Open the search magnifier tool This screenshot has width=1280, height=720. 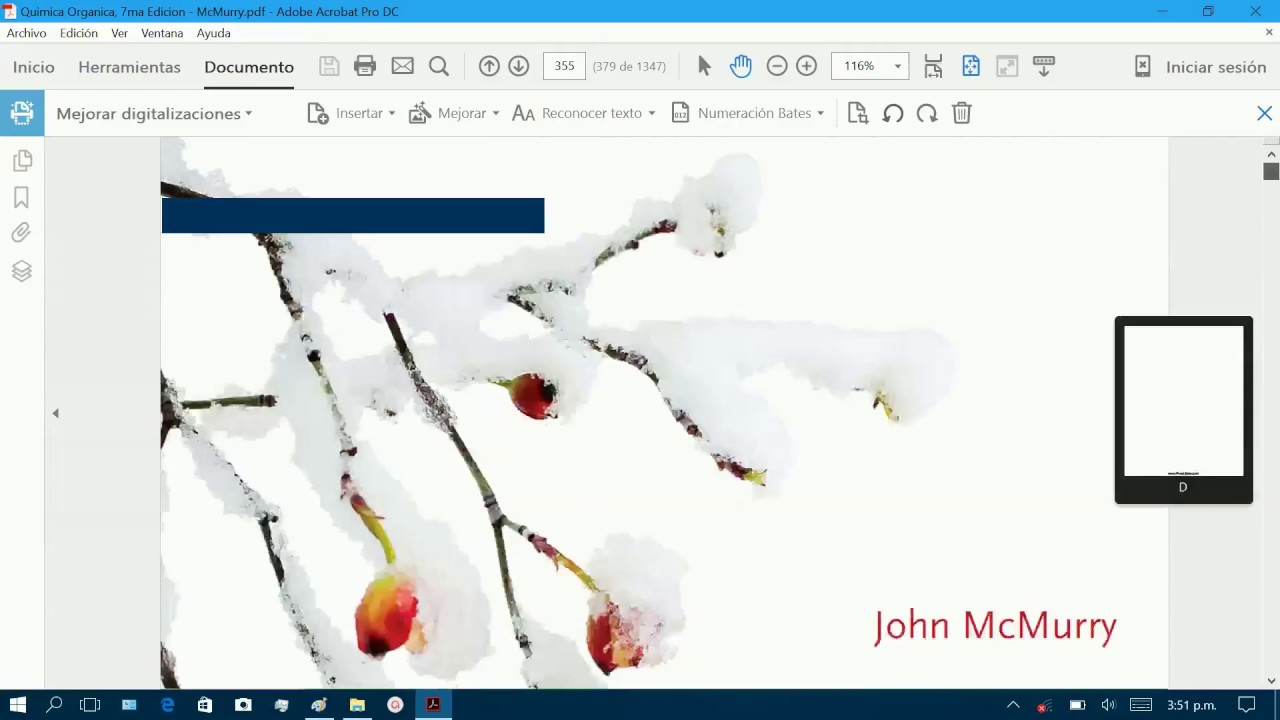[438, 66]
